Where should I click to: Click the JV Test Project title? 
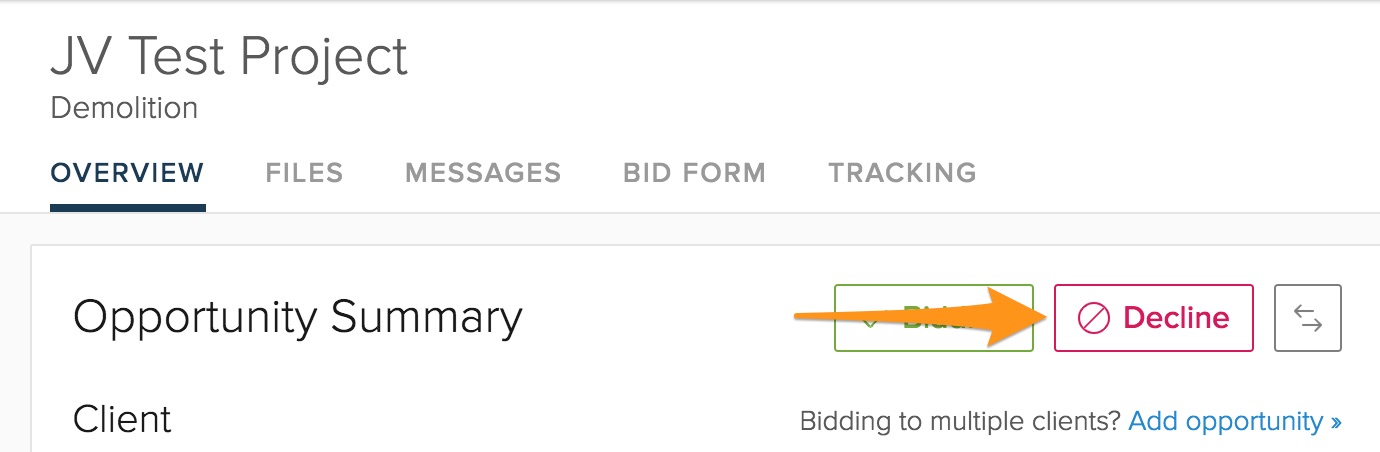[x=229, y=57]
